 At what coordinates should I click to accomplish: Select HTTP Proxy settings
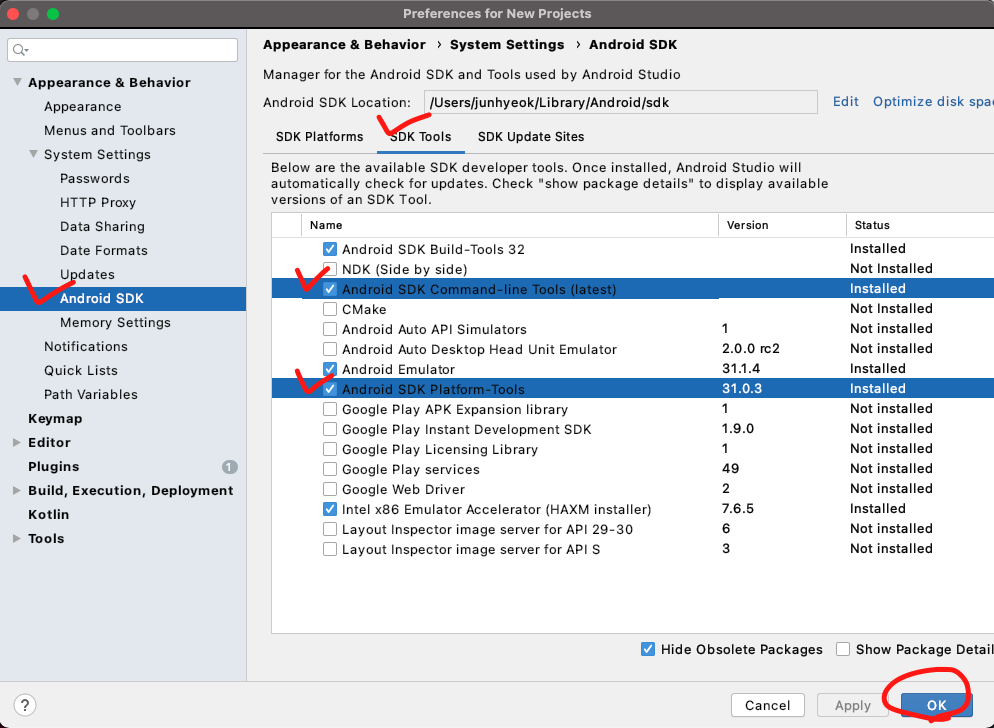pyautogui.click(x=98, y=202)
